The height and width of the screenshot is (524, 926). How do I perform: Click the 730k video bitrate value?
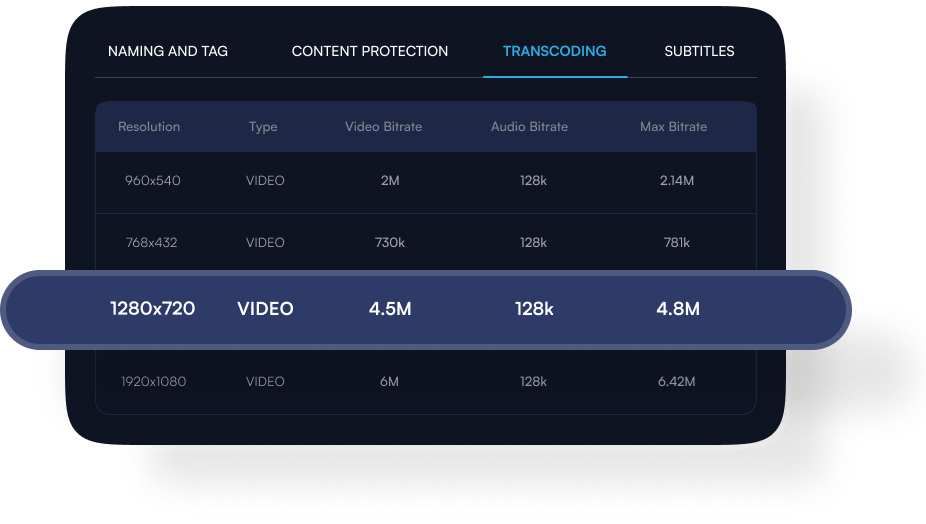pos(389,243)
